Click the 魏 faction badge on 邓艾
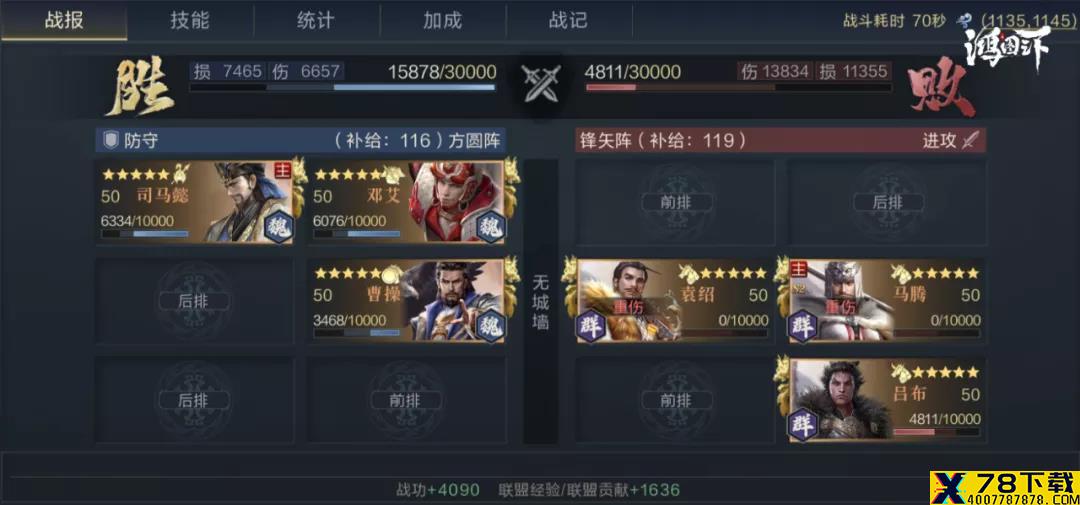This screenshot has width=1080, height=505. 490,227
